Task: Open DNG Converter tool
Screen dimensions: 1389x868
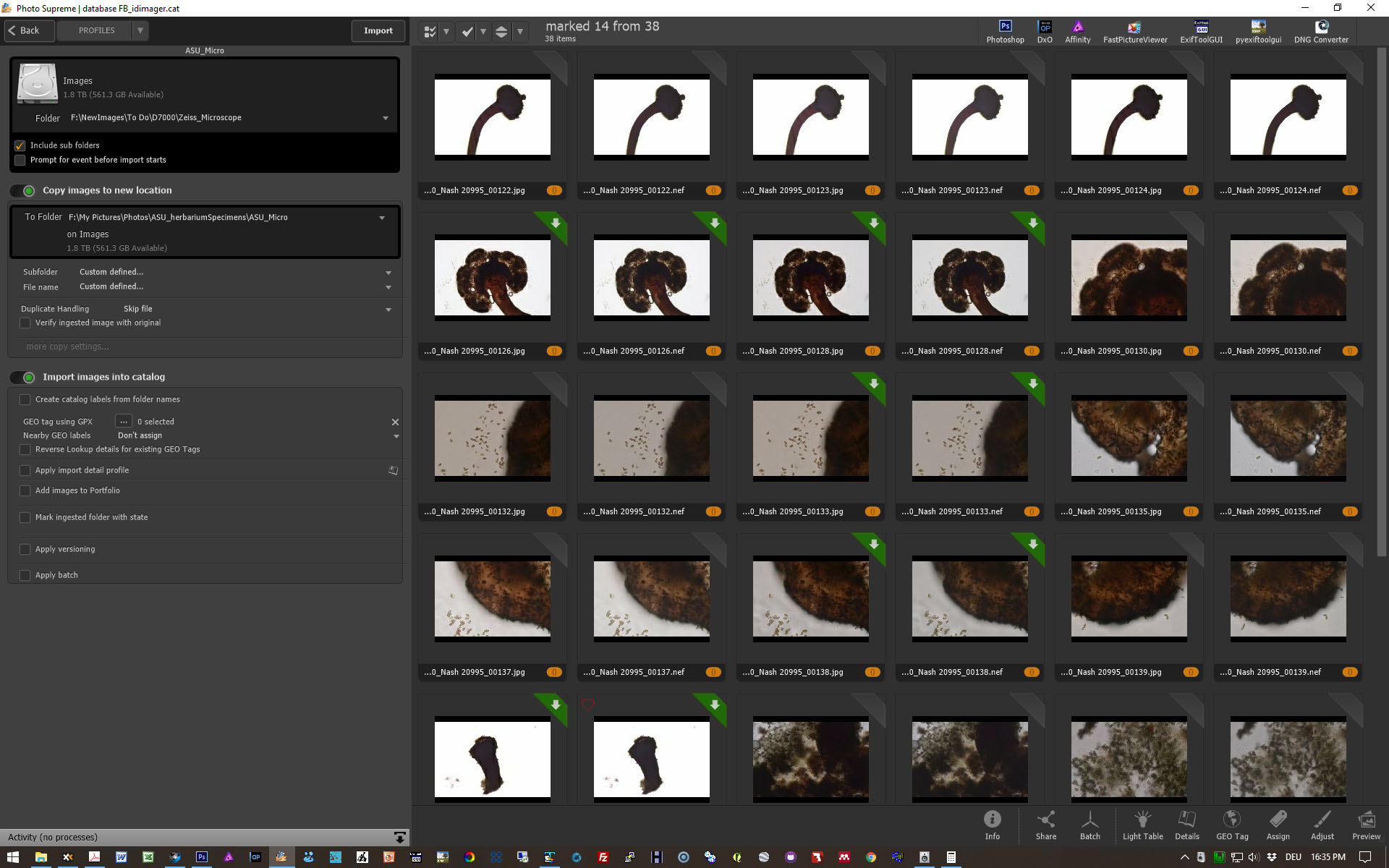Action: (1321, 32)
